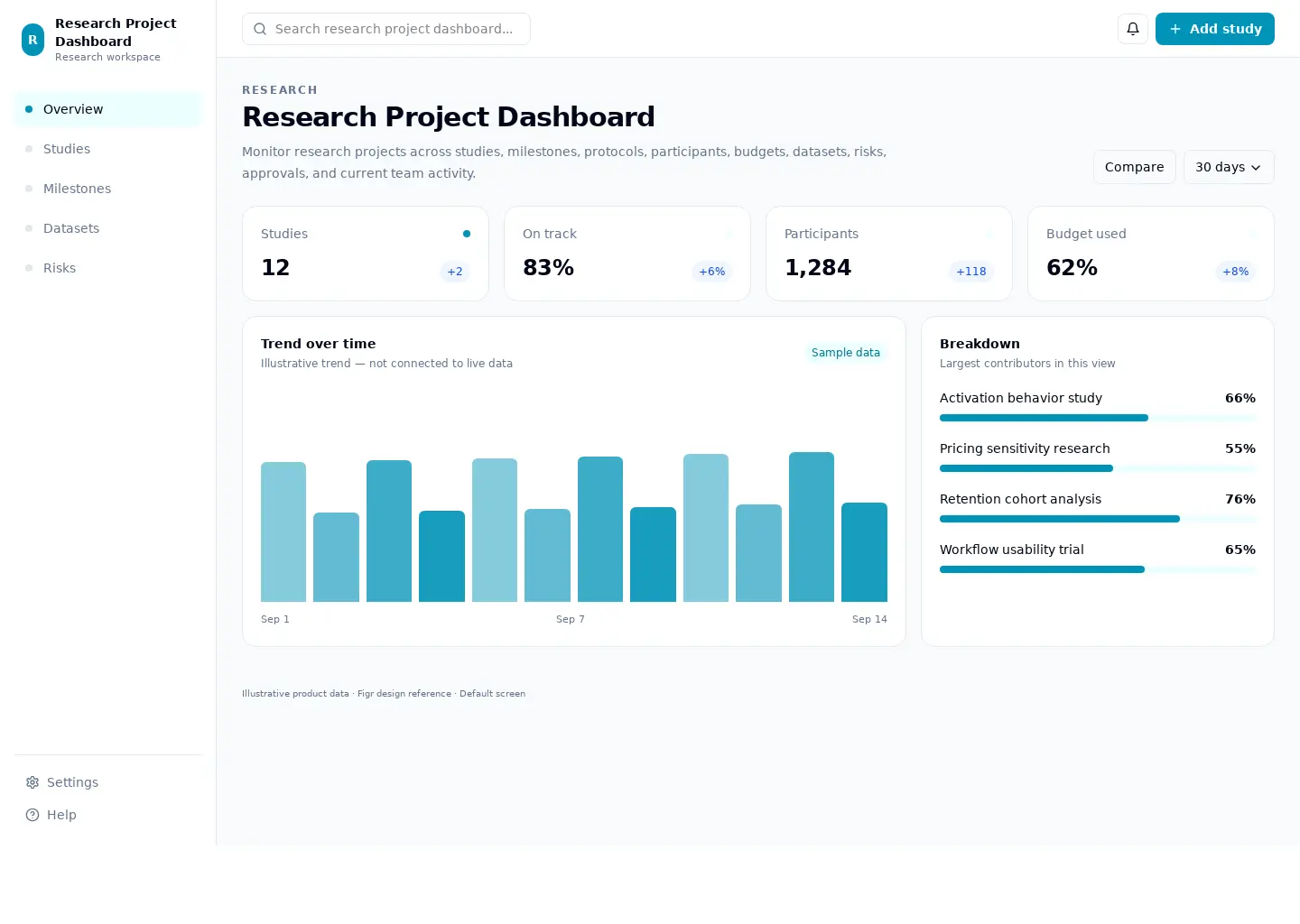
Task: Click the Sep 14 axis label
Action: pos(869,619)
